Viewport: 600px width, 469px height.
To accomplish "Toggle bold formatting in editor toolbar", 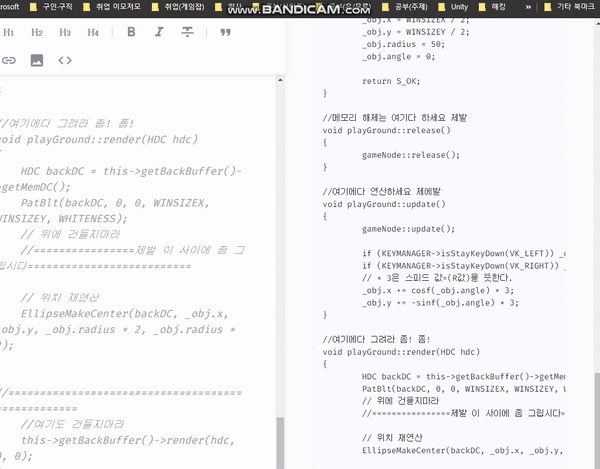I will tap(131, 32).
